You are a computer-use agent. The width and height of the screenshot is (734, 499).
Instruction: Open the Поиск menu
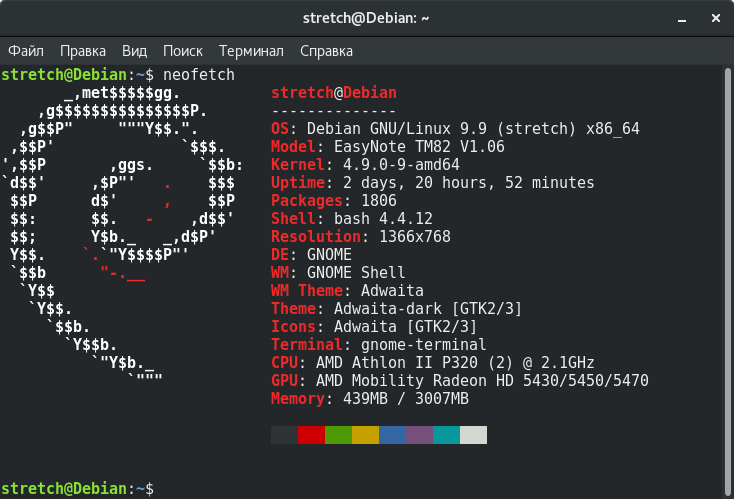click(x=183, y=51)
